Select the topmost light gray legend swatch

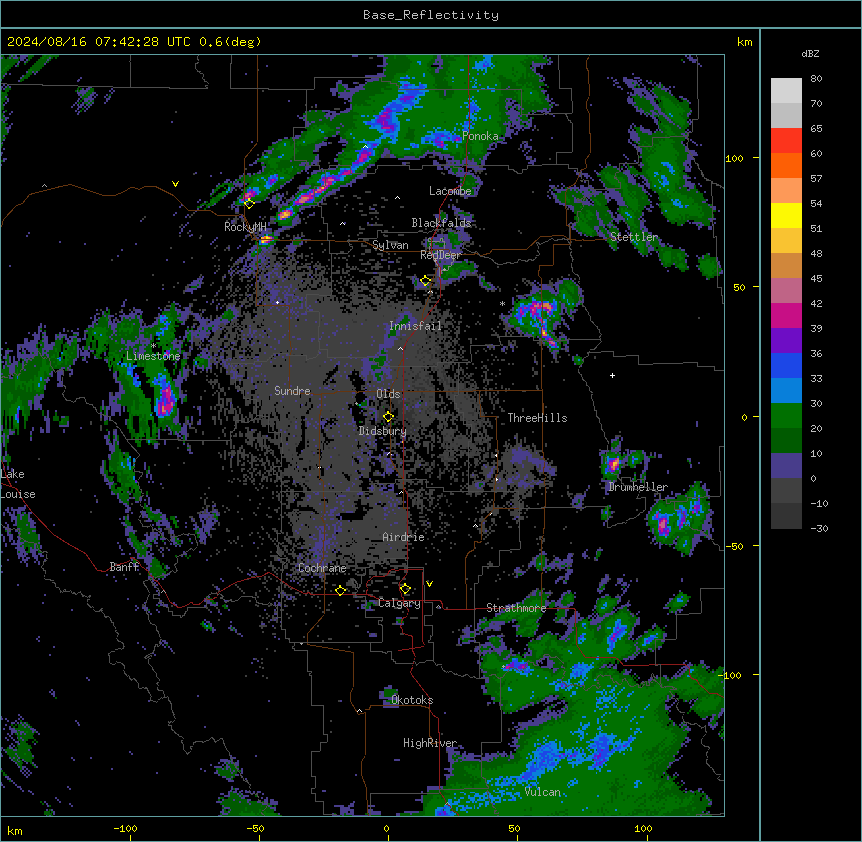(786, 91)
